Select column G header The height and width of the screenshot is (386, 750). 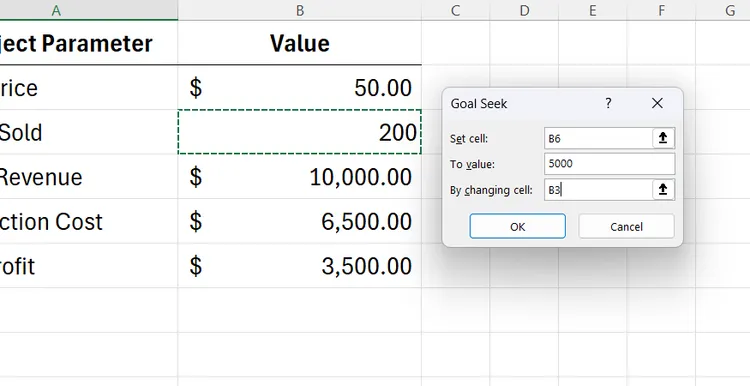point(723,10)
